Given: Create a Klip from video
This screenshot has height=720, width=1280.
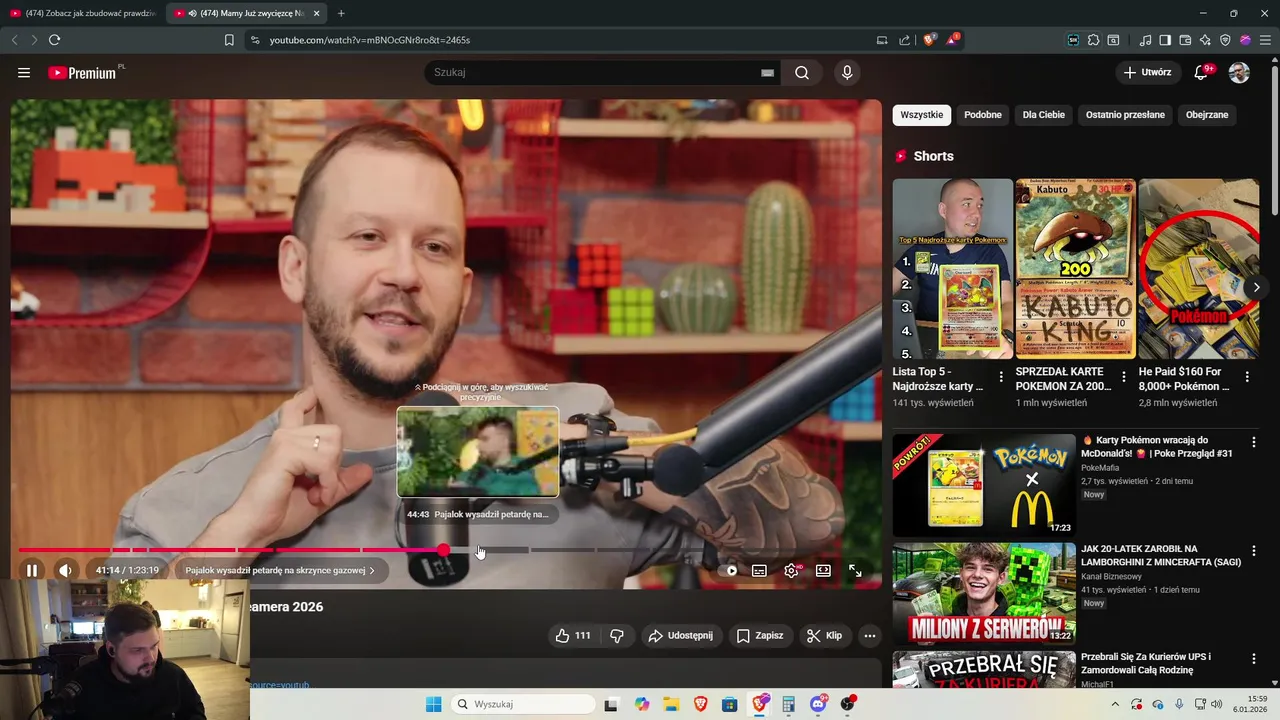Looking at the screenshot, I should point(825,635).
